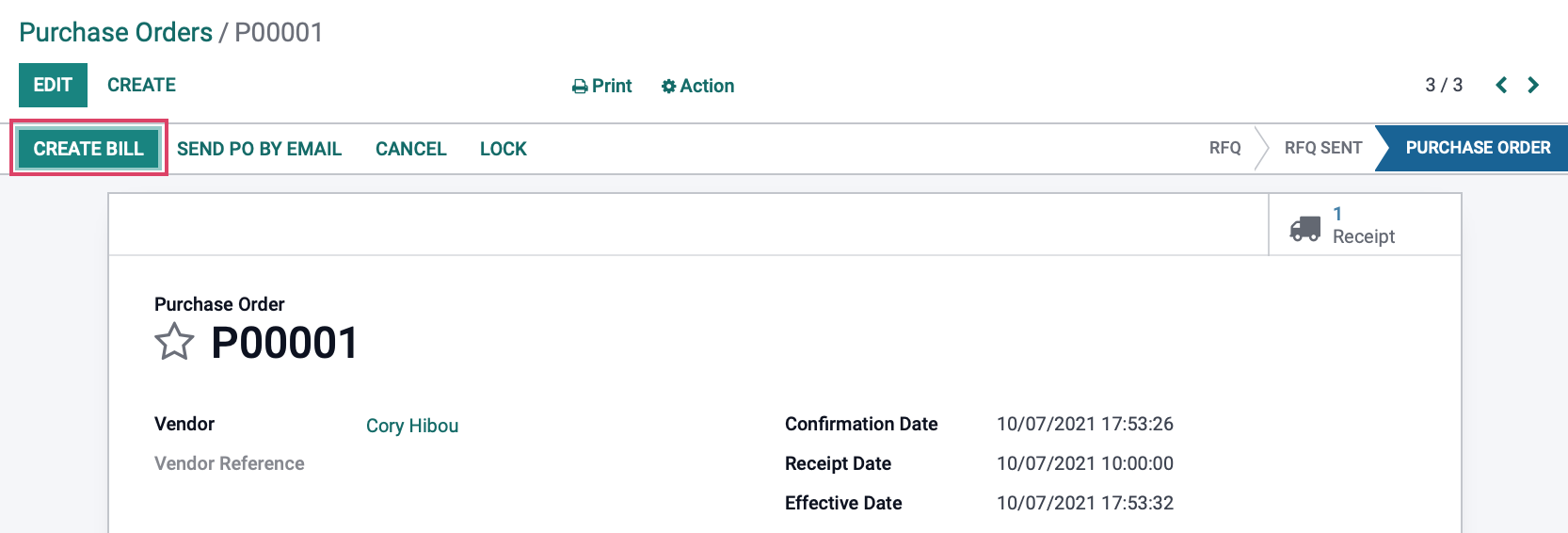This screenshot has height=533, width=1568.
Task: Click the Create Bill button
Action: tap(88, 148)
